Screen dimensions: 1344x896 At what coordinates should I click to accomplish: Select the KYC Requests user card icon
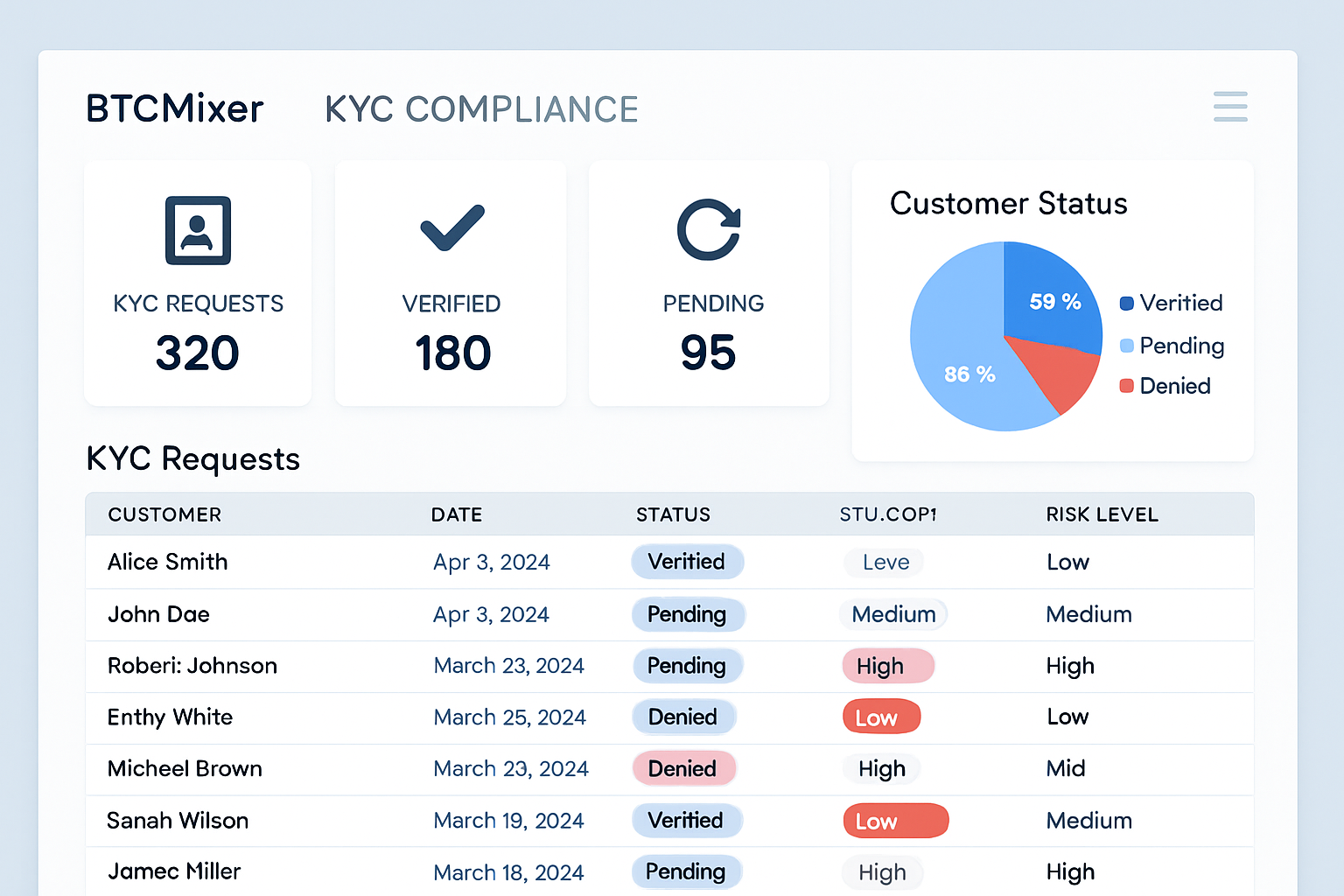point(197,230)
